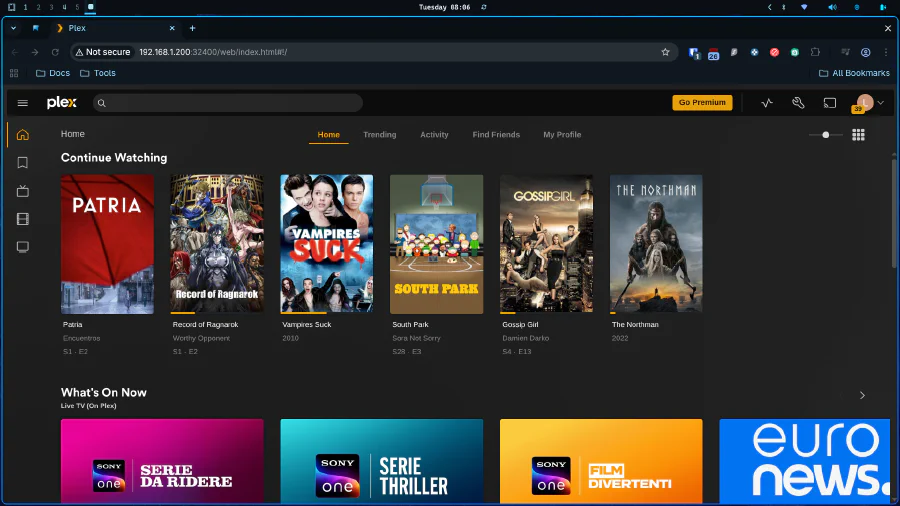
Task: Click the Tuesday 08:06 clock
Action: (444, 7)
